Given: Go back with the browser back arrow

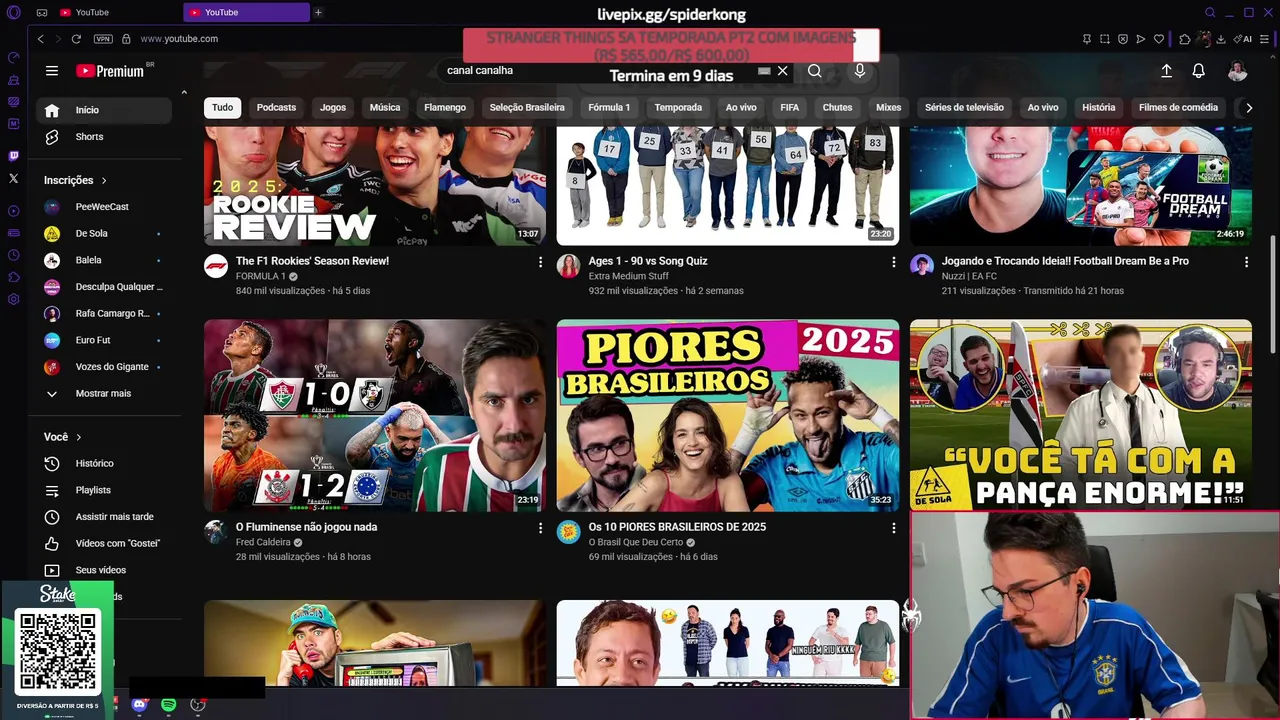Looking at the screenshot, I should (40, 39).
